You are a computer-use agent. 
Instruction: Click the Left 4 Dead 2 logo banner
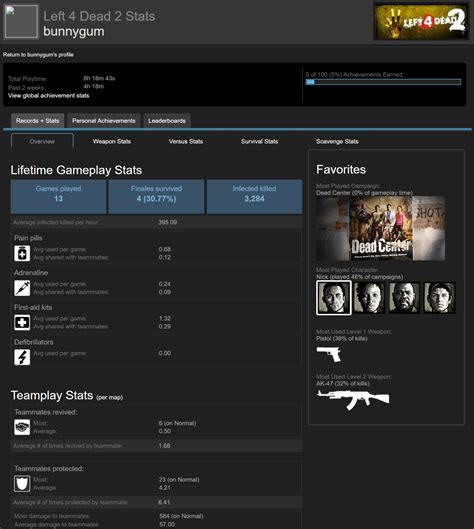(x=421, y=22)
